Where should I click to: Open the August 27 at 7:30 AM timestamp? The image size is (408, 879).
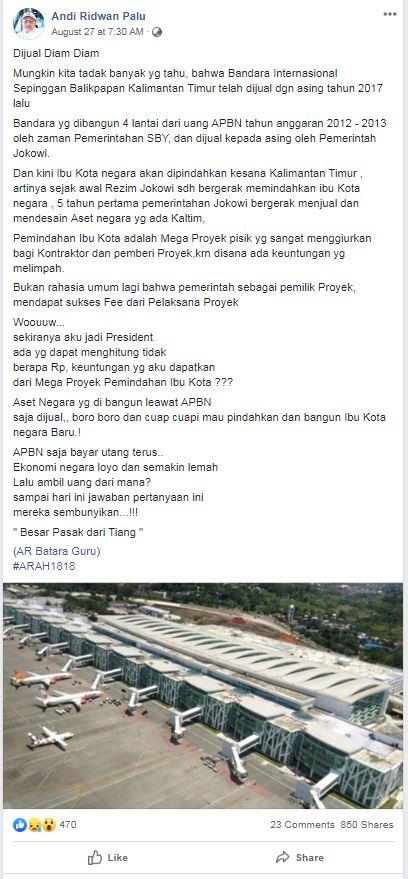click(98, 32)
